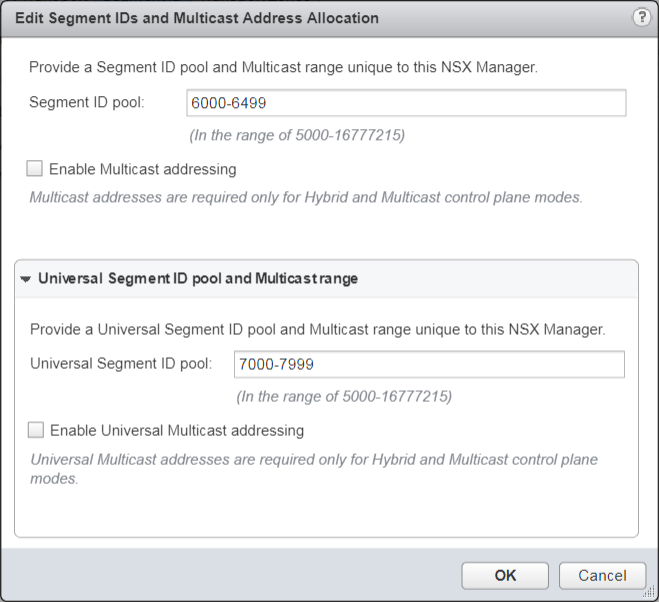Click the range hint below the 6000-6499 field
This screenshot has width=659, height=602.
coord(297,135)
